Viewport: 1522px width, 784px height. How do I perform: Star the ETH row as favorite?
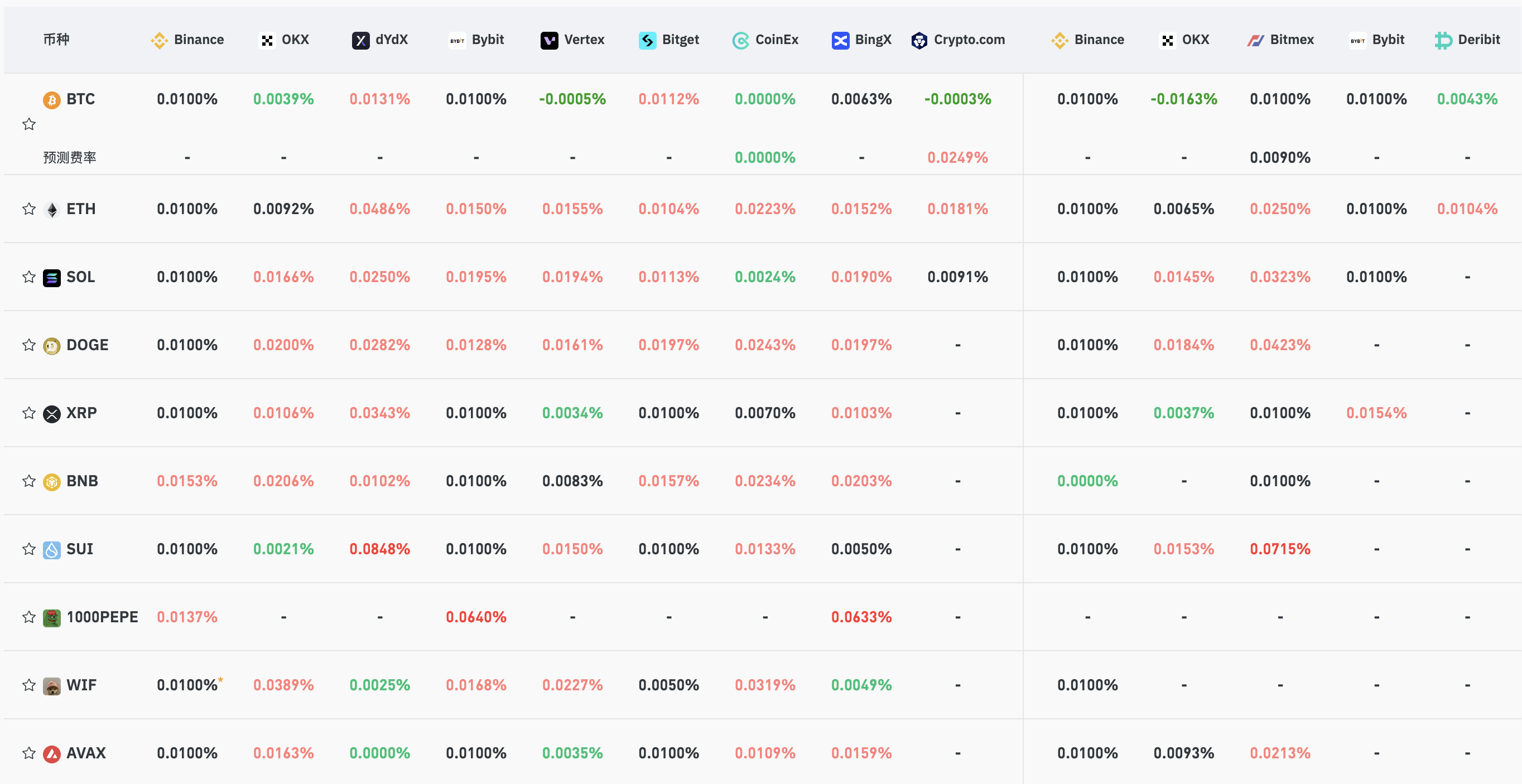point(29,209)
